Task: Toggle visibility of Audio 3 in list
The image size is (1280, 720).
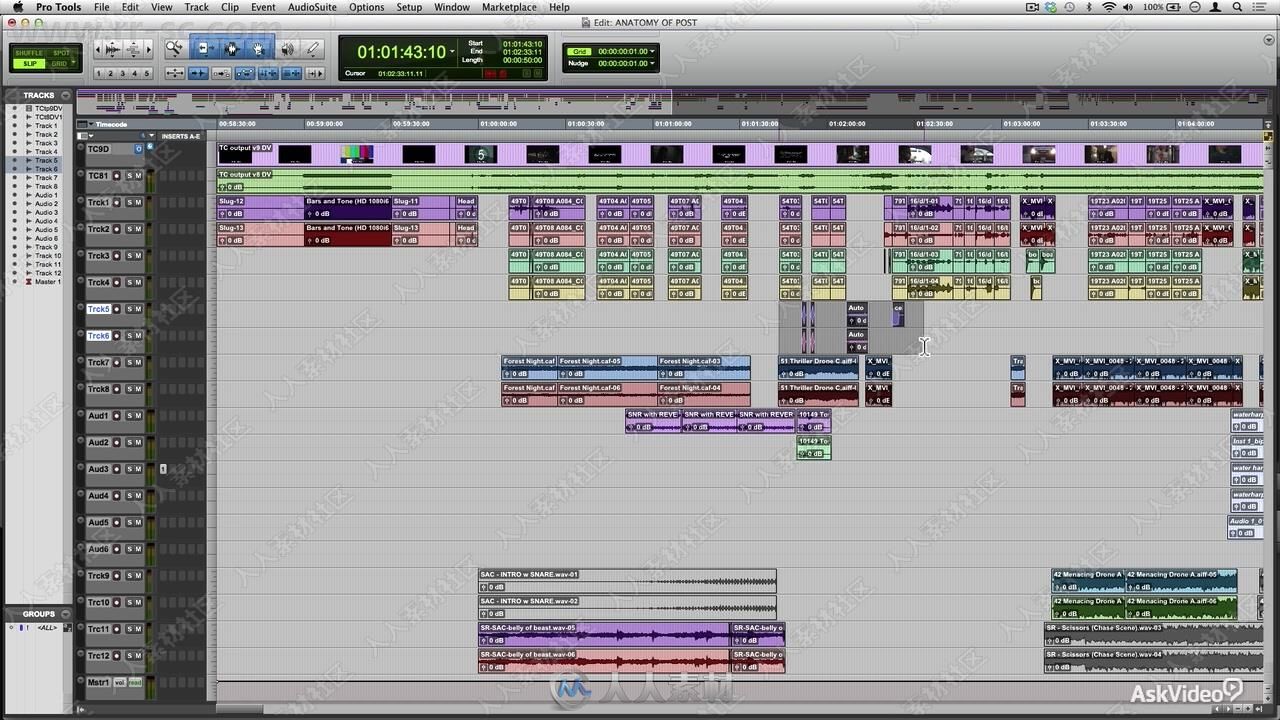Action: coord(15,213)
